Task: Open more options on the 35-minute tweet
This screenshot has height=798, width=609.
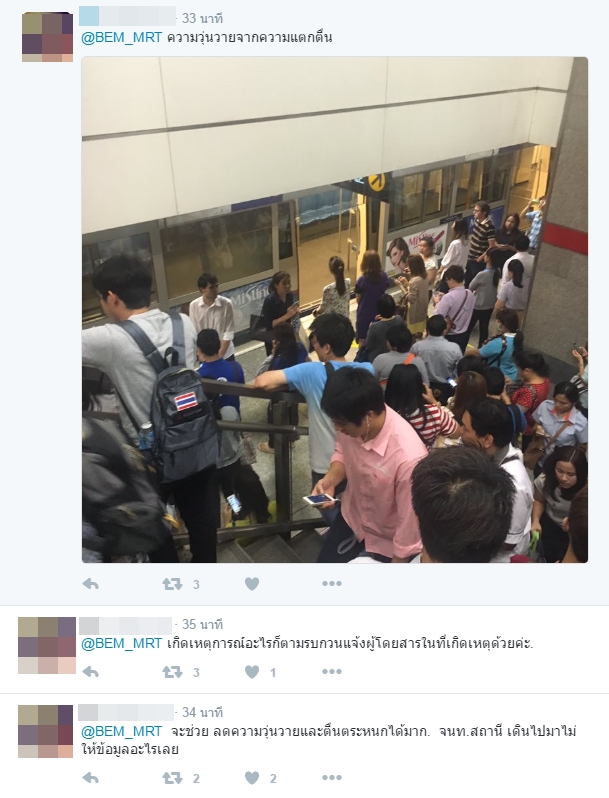Action: (x=332, y=672)
